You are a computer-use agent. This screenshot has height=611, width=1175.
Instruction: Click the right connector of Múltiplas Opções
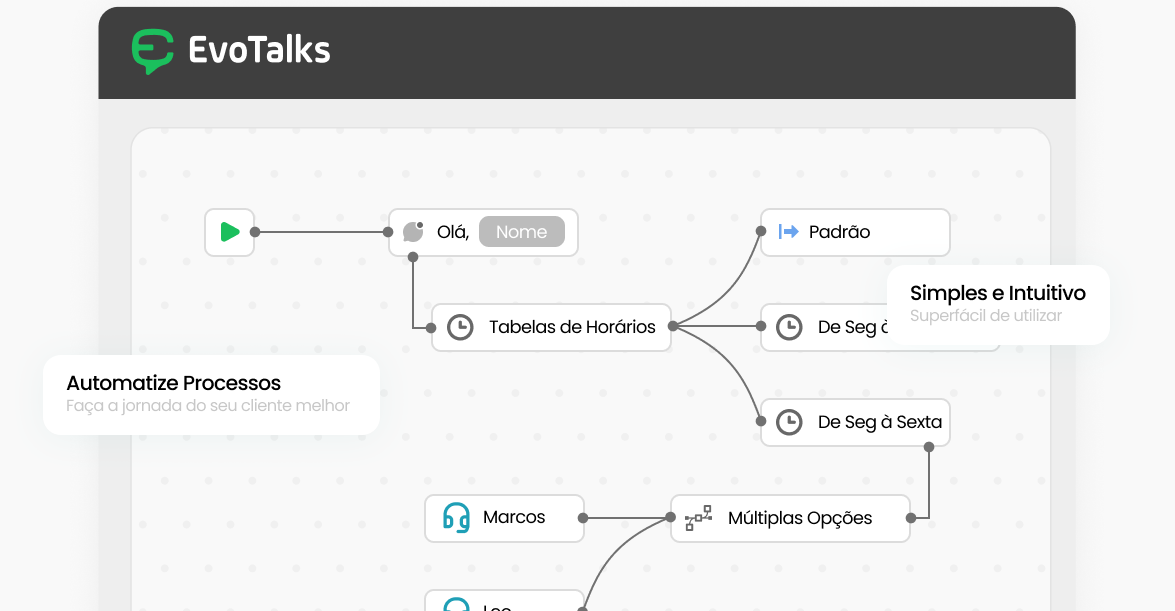[x=911, y=518]
